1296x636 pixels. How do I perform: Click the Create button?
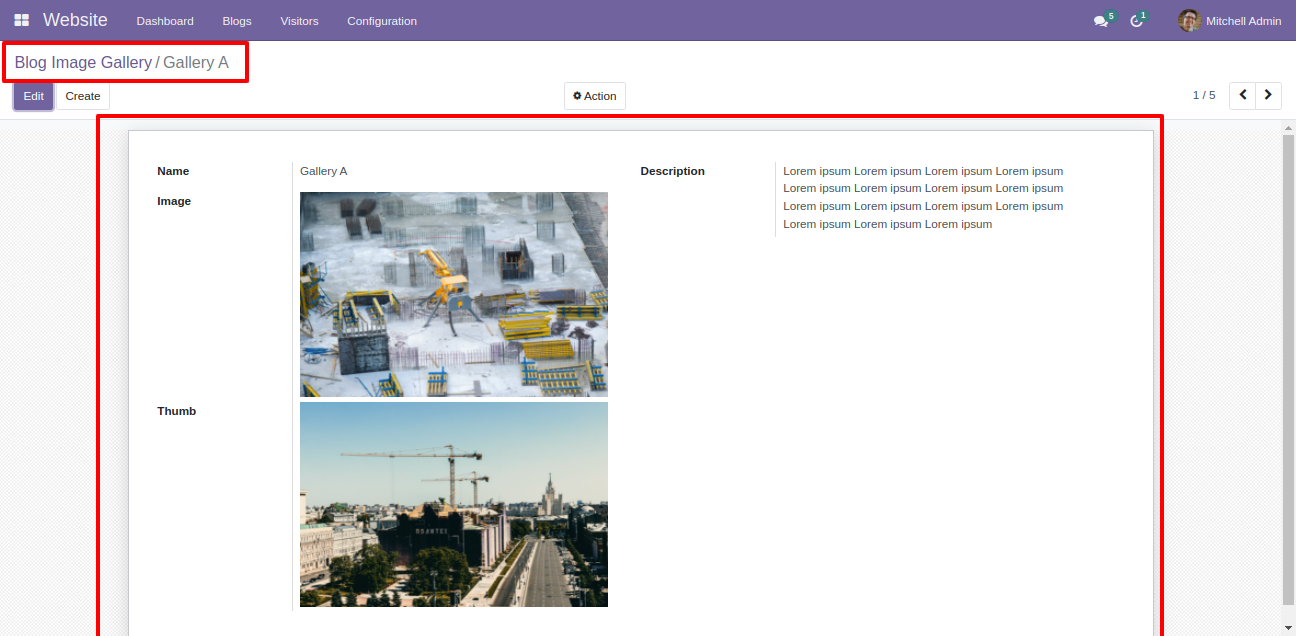click(83, 96)
